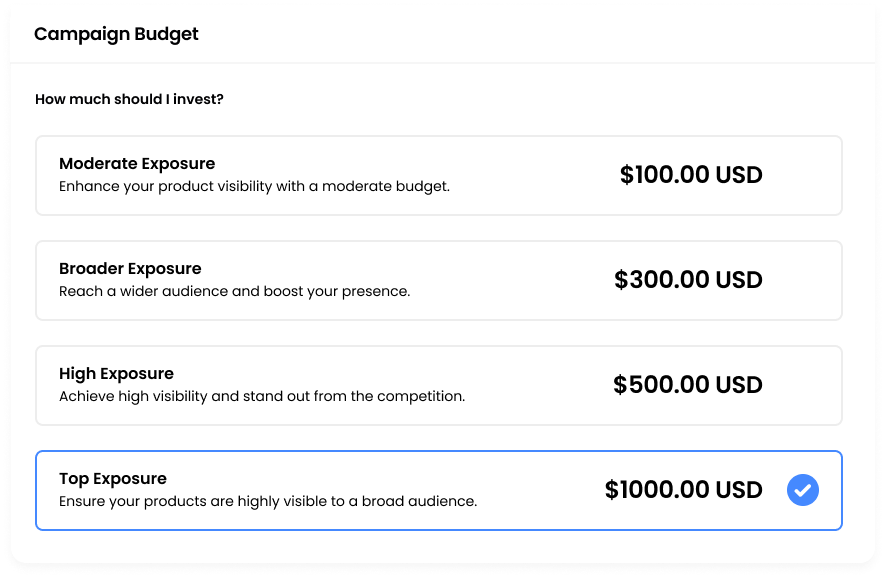Click the High Exposure title
The height and width of the screenshot is (578, 885).
116,374
